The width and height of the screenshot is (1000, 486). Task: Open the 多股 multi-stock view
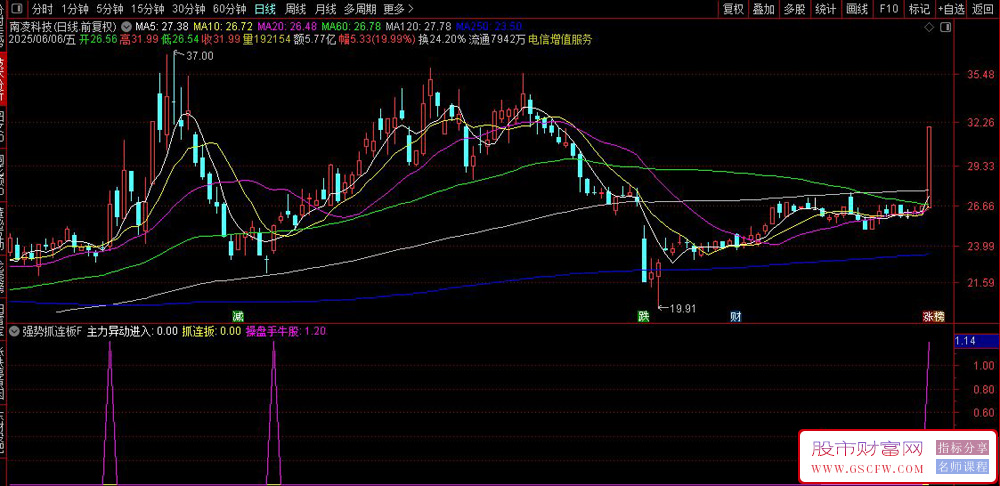pyautogui.click(x=795, y=9)
